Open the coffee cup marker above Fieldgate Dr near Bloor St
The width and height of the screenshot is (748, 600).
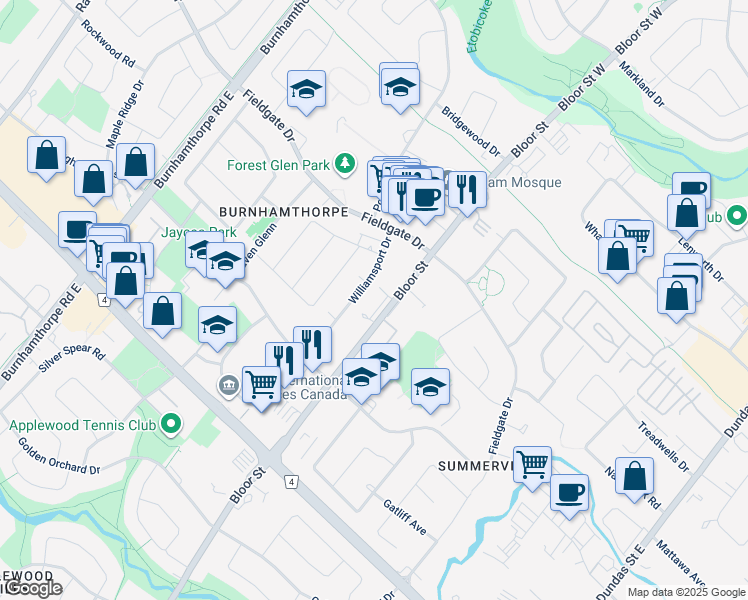[x=426, y=199]
